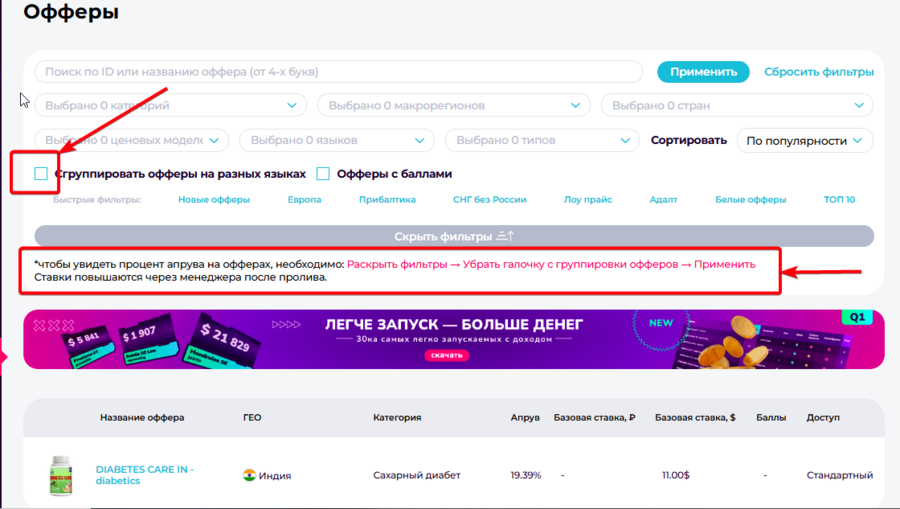Toggle the offers with points checkbox

point(323,174)
